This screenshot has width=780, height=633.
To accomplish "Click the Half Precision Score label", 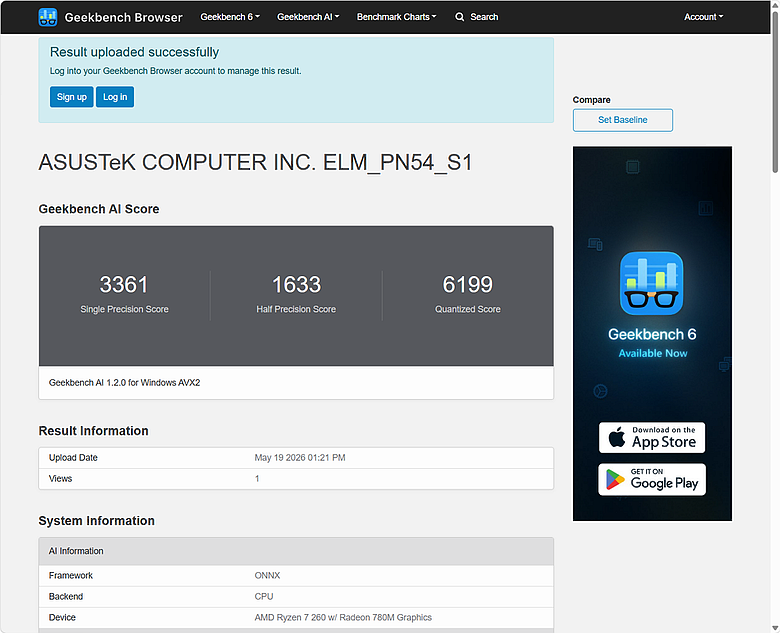I will [x=296, y=310].
